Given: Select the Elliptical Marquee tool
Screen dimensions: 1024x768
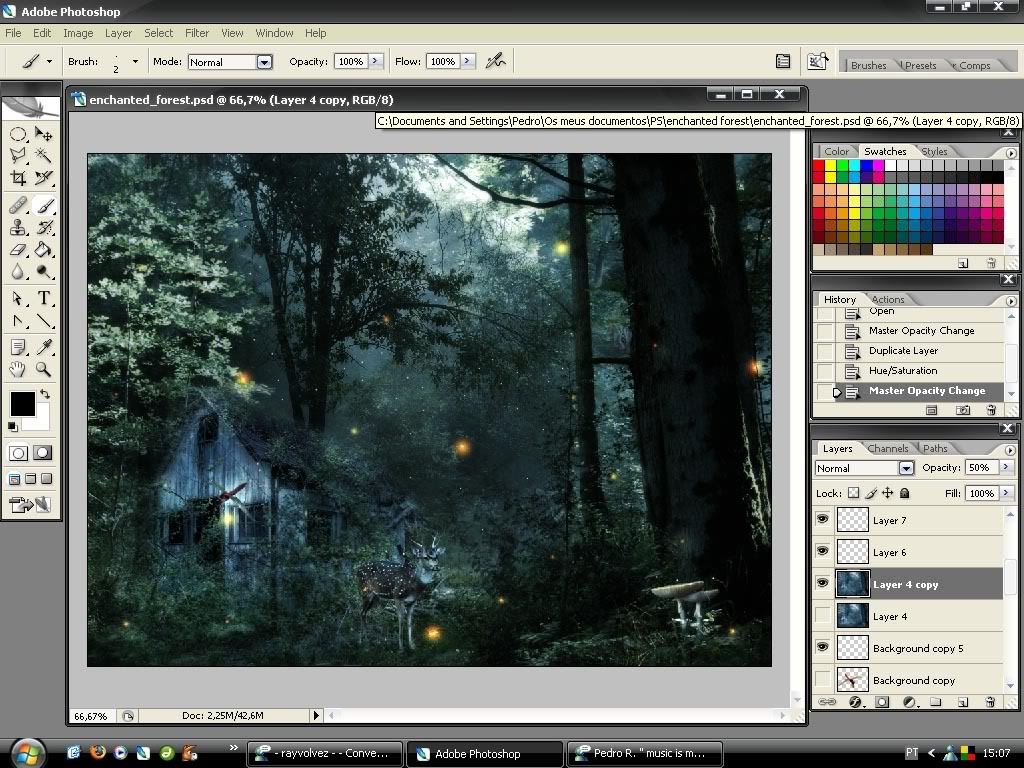Looking at the screenshot, I should point(18,135).
